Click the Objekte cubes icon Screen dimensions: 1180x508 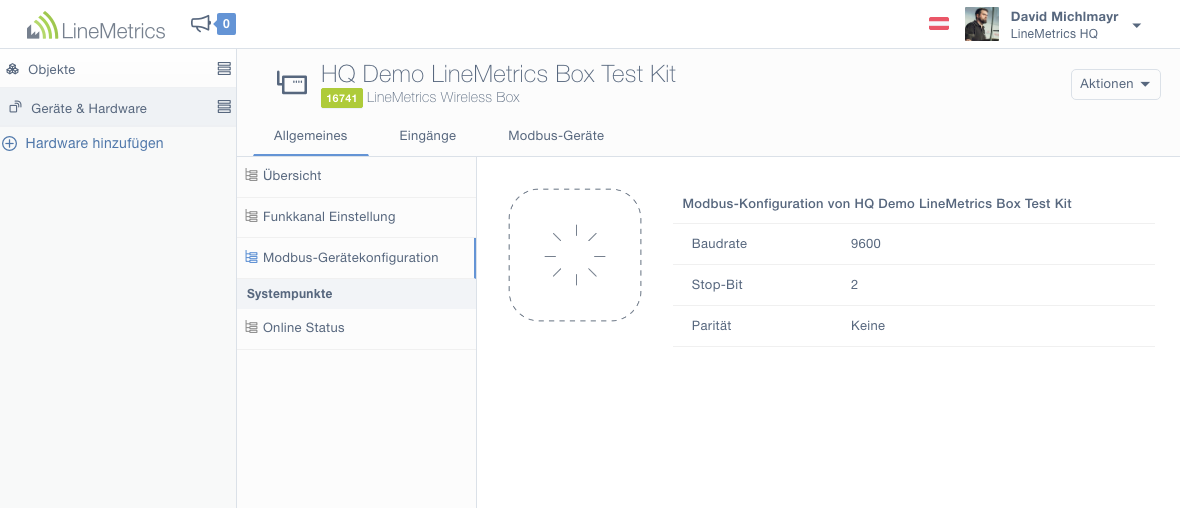[x=13, y=69]
